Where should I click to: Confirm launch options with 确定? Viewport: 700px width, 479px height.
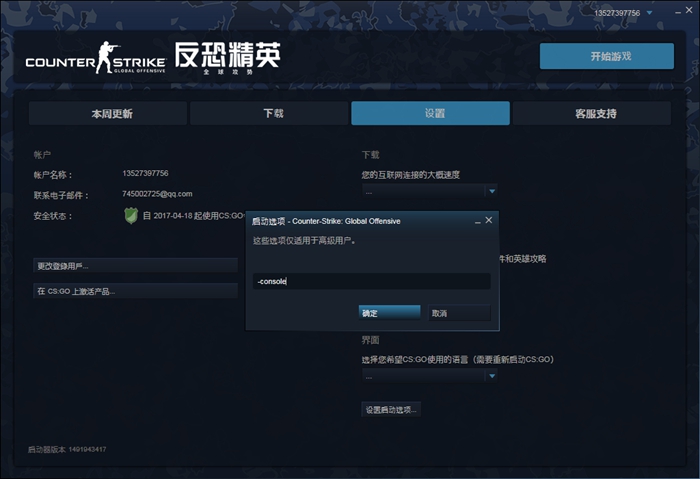[x=389, y=313]
